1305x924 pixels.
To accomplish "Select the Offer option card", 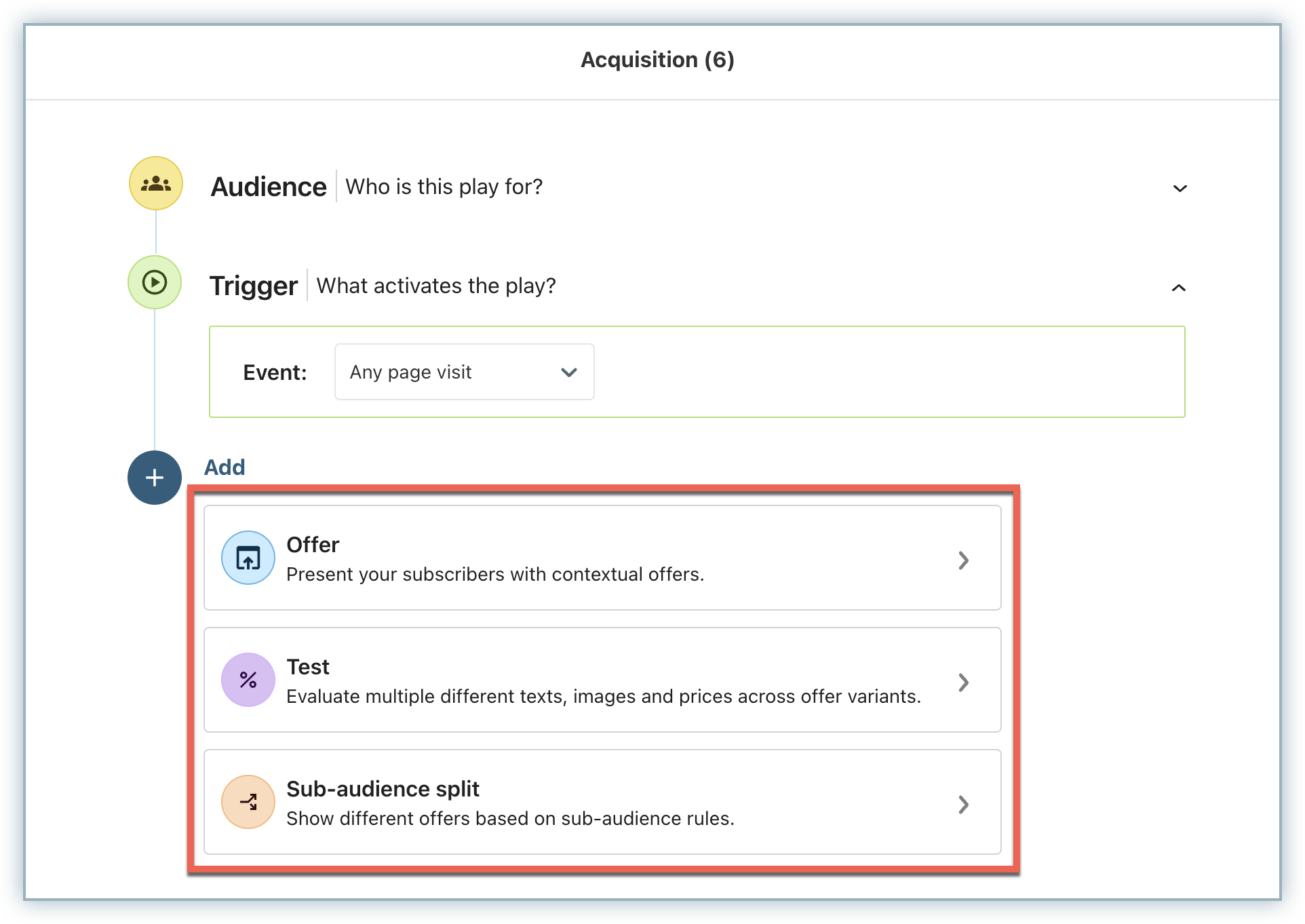I will coord(602,558).
